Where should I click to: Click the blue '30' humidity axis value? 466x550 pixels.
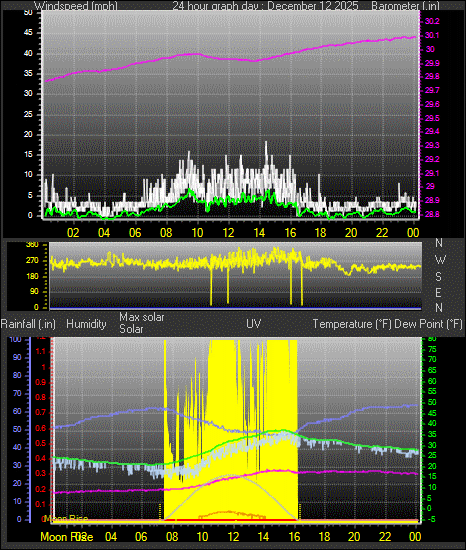tap(17, 465)
